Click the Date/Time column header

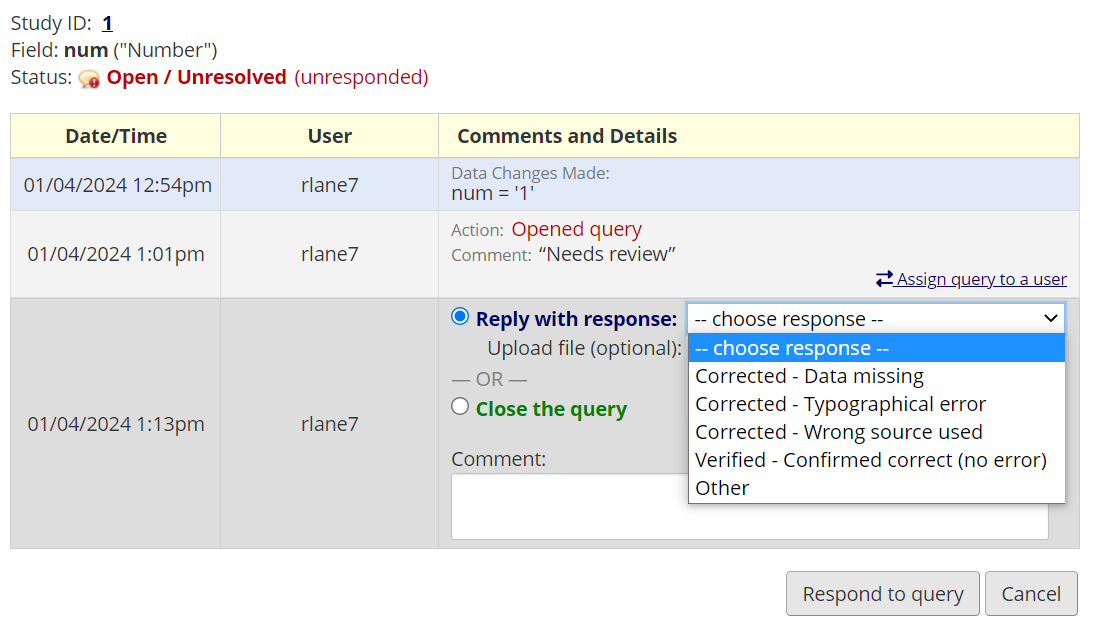pos(116,136)
